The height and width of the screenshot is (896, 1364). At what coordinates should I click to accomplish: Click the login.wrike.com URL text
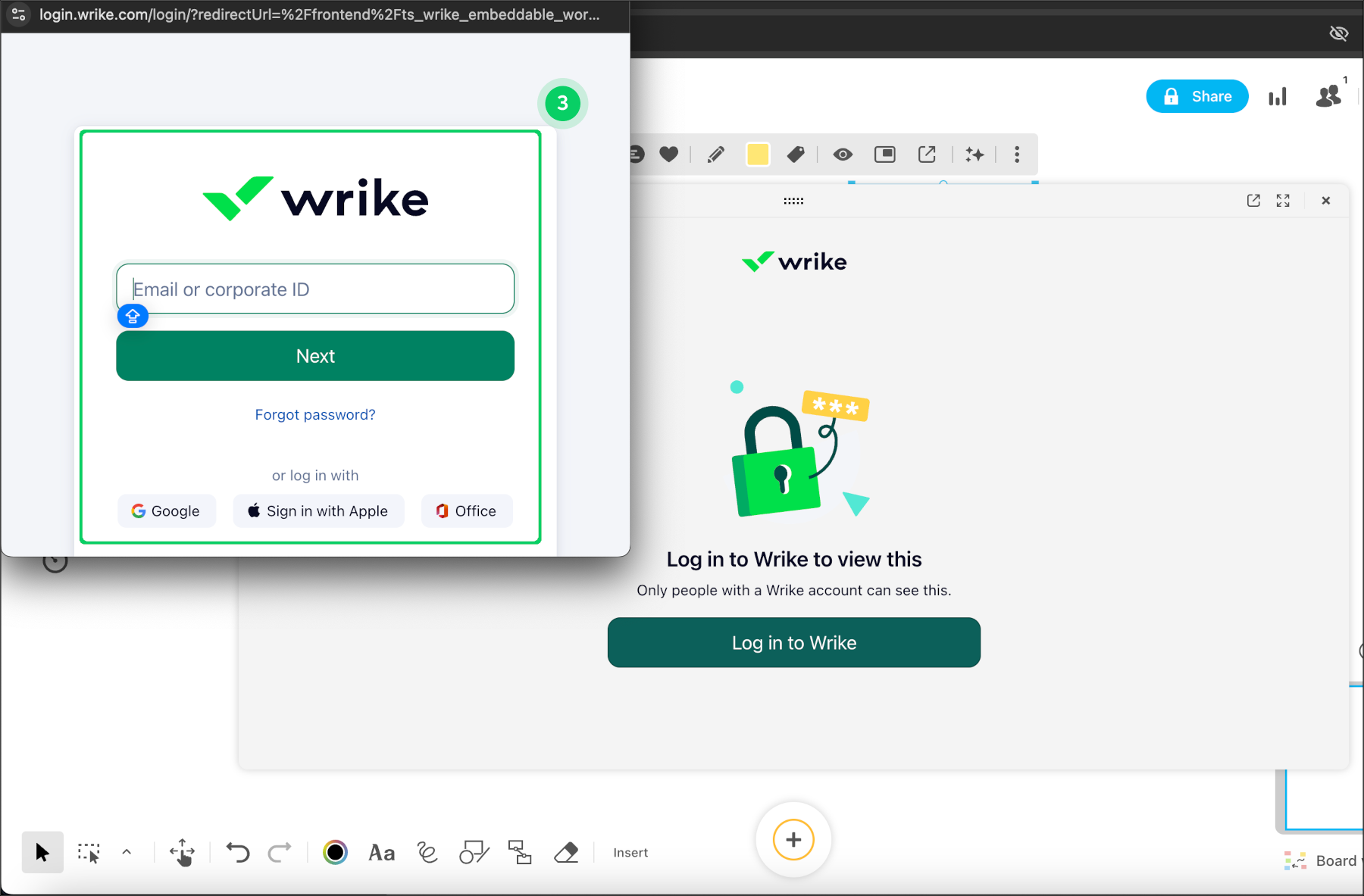click(319, 14)
